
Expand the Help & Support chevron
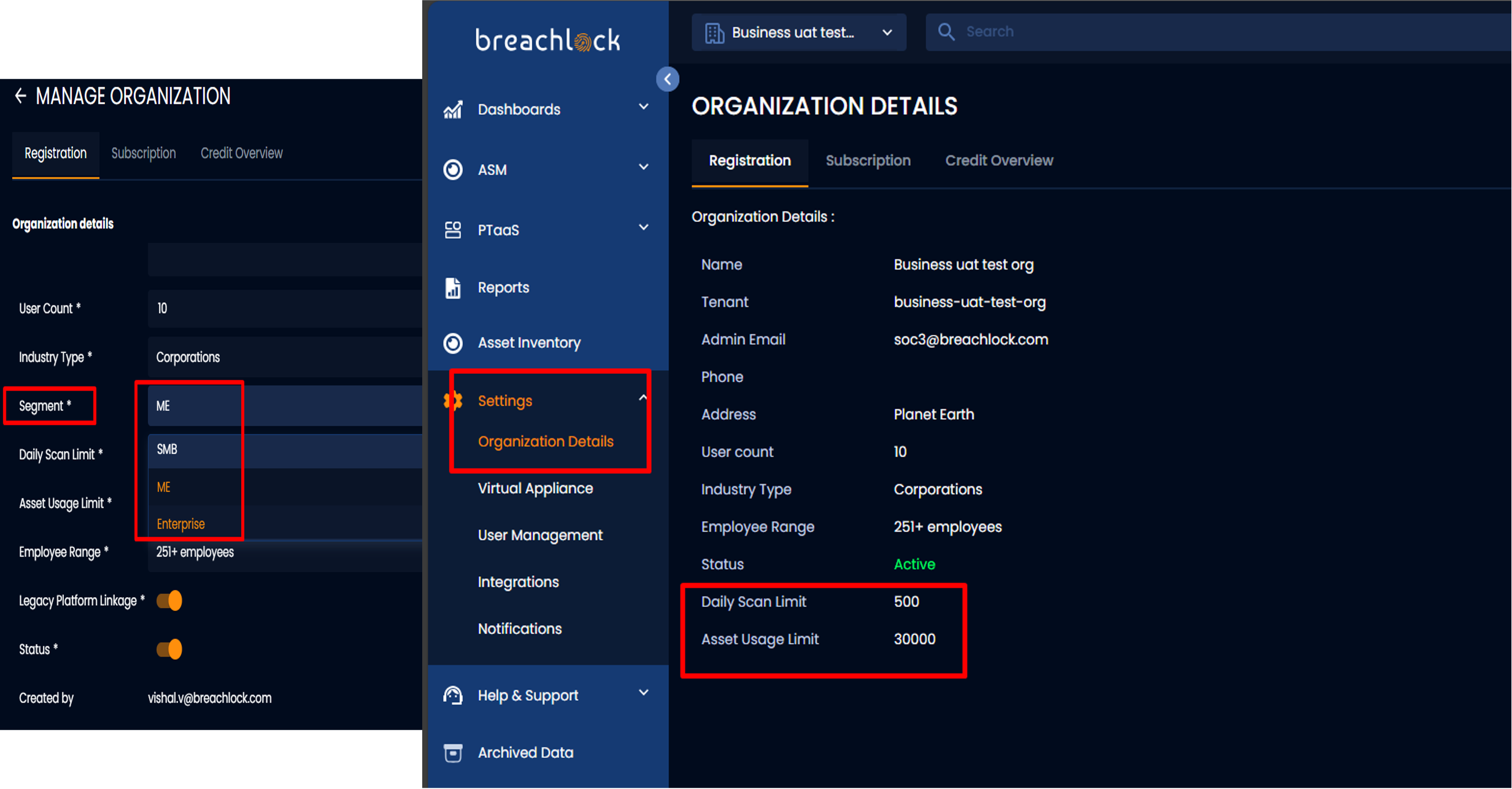tap(644, 693)
